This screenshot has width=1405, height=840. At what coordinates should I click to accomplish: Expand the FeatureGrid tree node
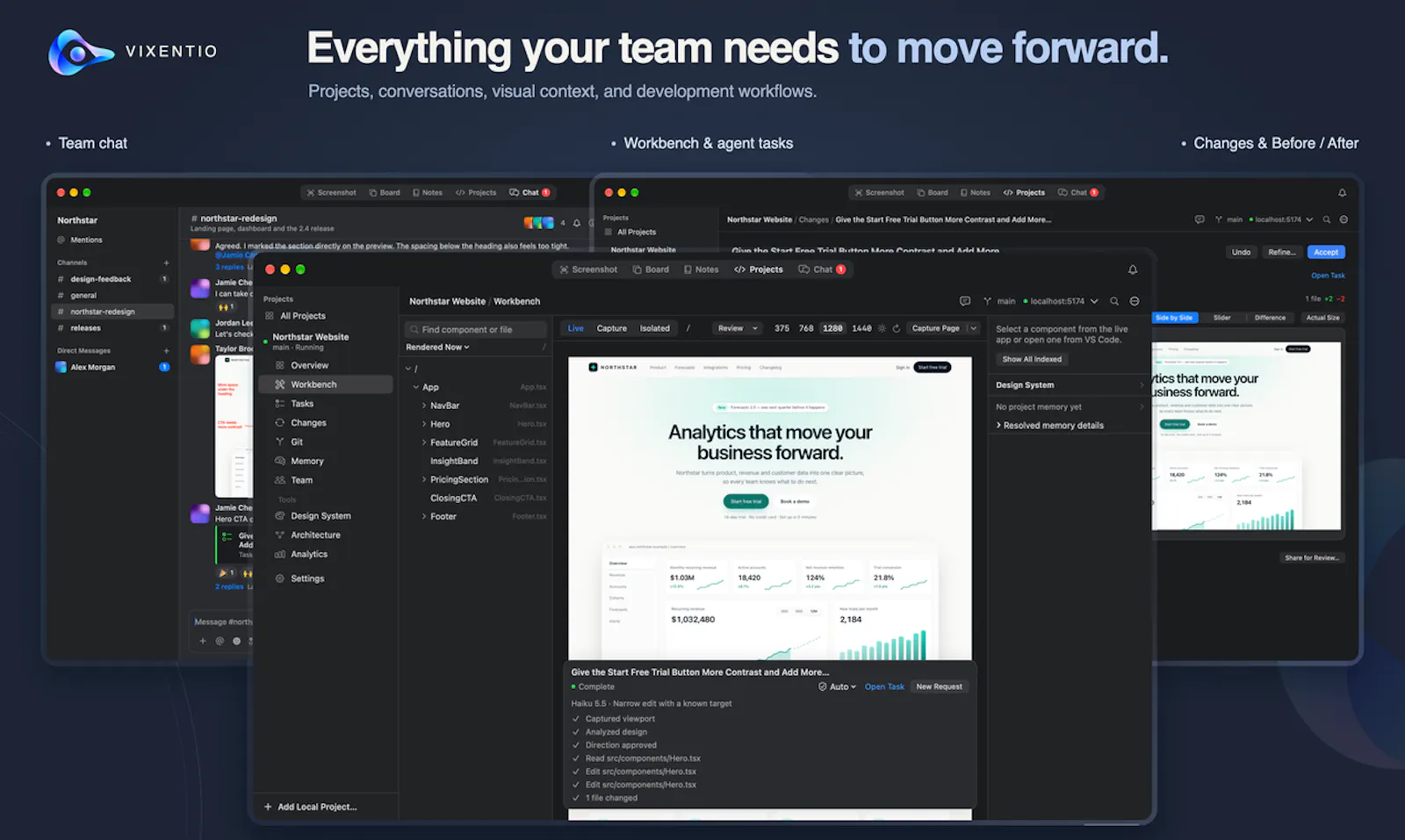[x=424, y=442]
